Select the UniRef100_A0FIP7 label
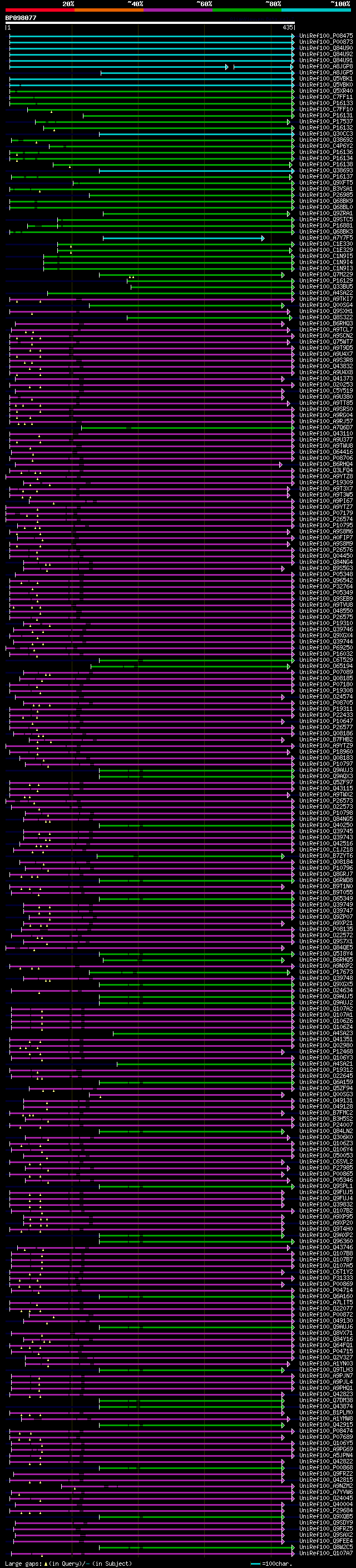 [326, 537]
